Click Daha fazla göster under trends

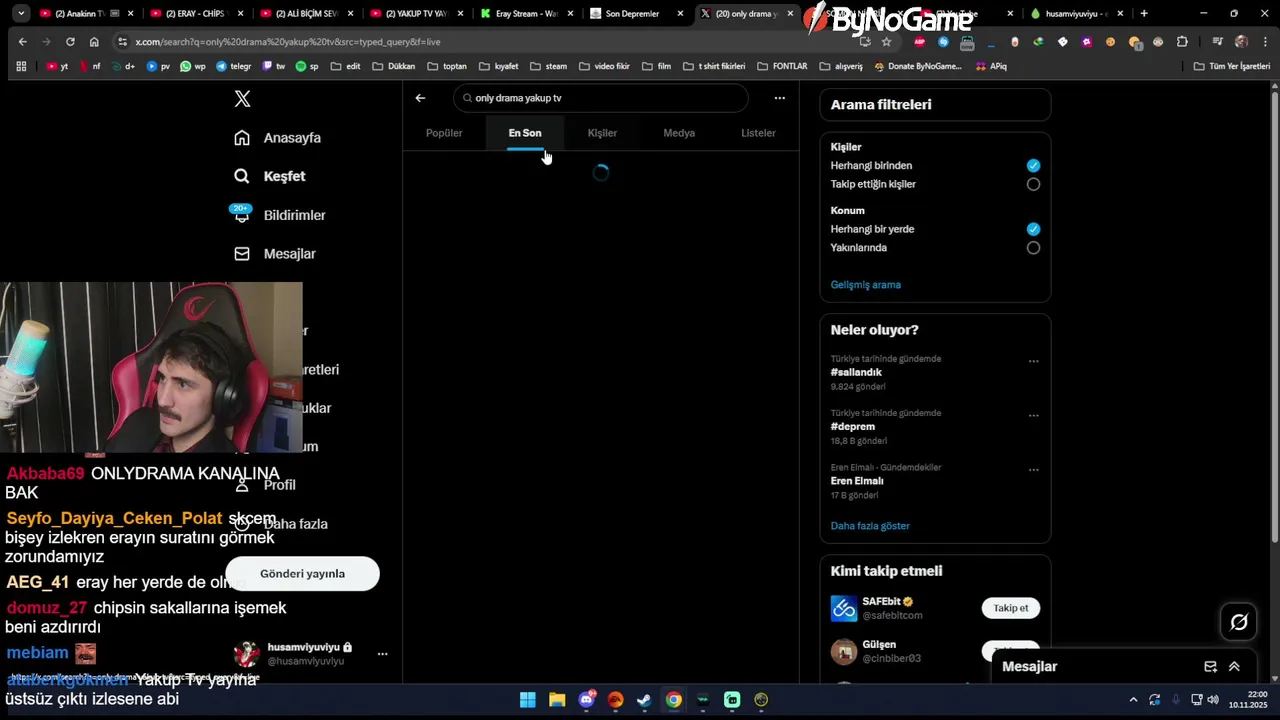[870, 526]
